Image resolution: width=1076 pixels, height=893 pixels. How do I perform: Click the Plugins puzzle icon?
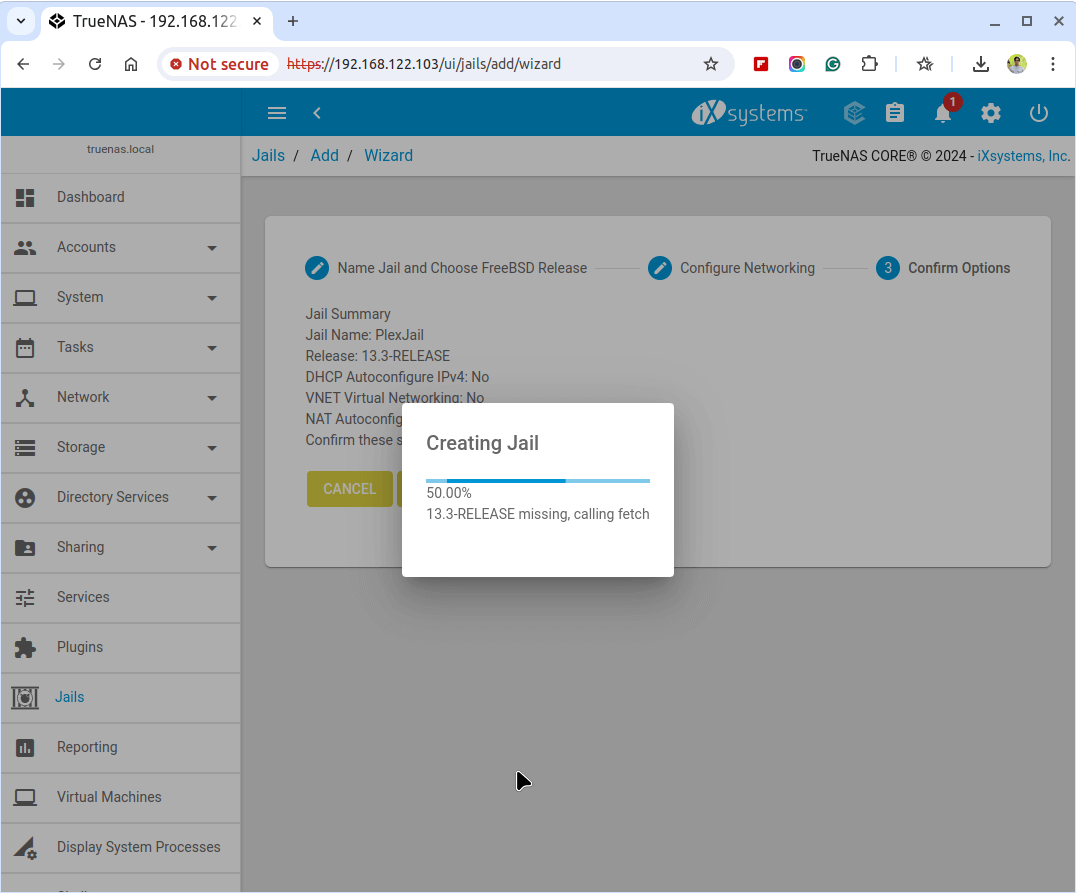[x=25, y=648]
